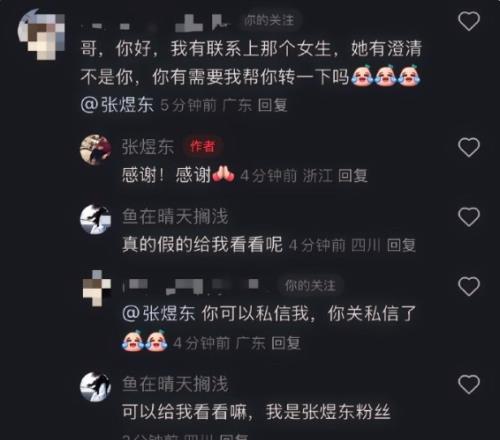Heart the 真的假的给我看看呢 comment
Screen dimensions: 500x440
coord(469,217)
